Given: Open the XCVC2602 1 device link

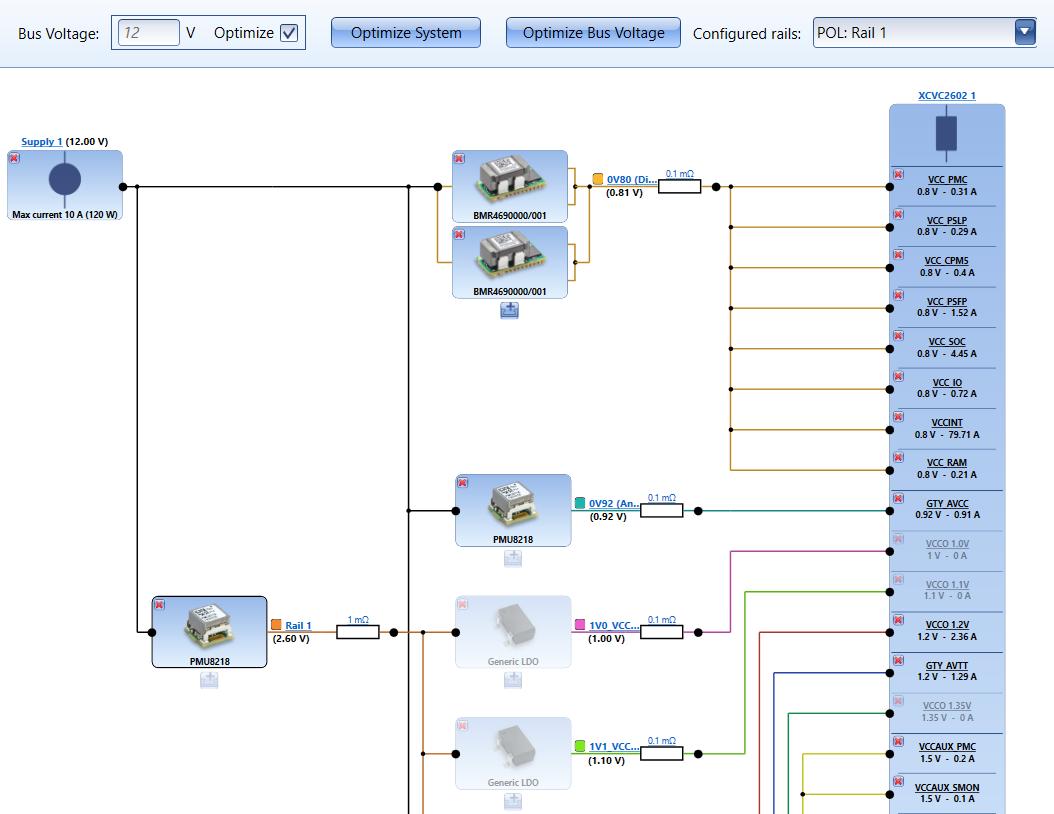Looking at the screenshot, I should point(946,96).
